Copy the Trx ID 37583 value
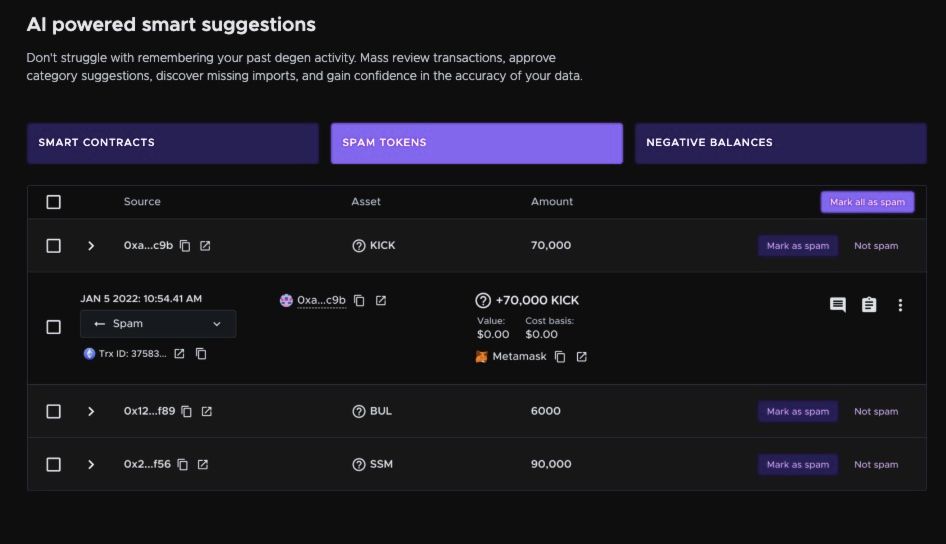 pyautogui.click(x=201, y=354)
